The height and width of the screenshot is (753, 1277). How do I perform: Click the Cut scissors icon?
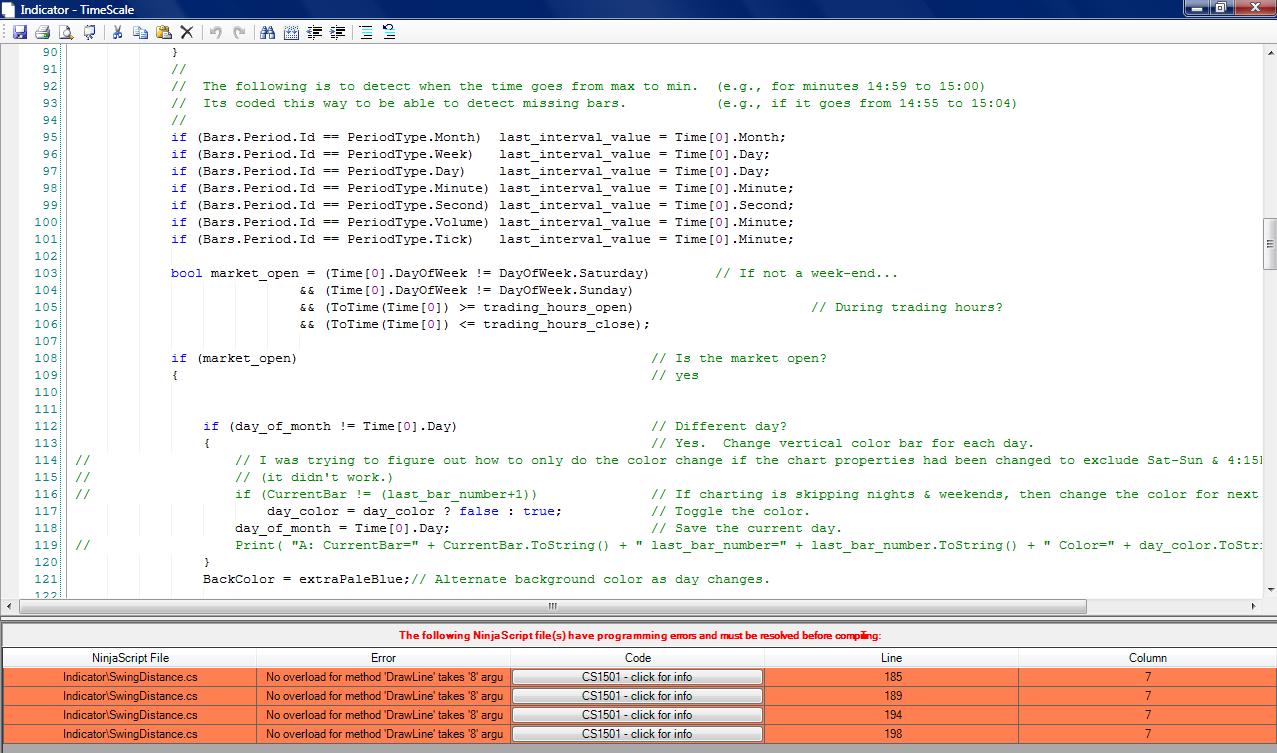(x=117, y=32)
